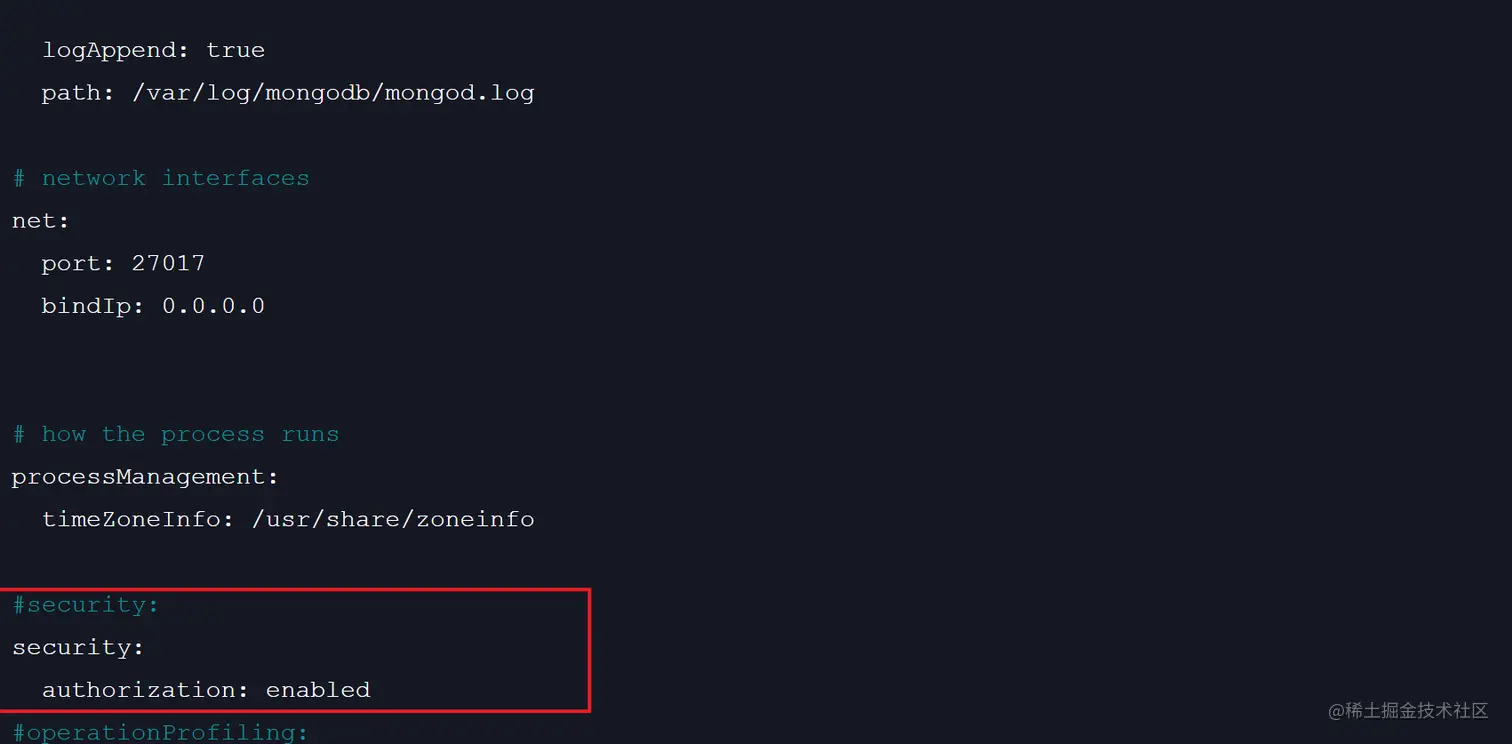Click the bindIp value 0.0.0.0
Image resolution: width=1512 pixels, height=744 pixels.
click(x=213, y=306)
